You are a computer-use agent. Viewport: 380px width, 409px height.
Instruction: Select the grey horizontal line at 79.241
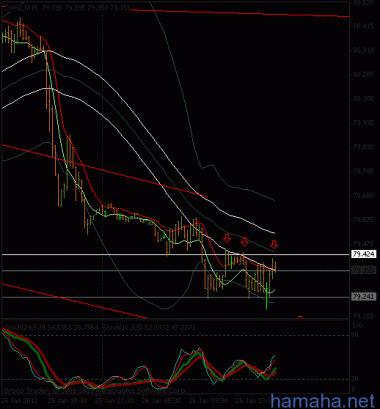[175, 297]
